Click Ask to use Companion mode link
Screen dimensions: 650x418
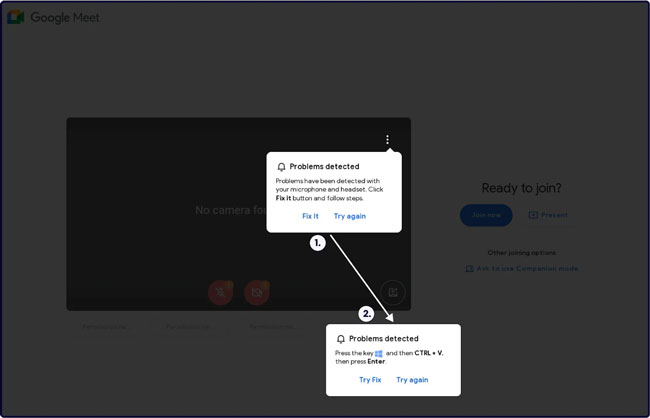click(x=527, y=269)
